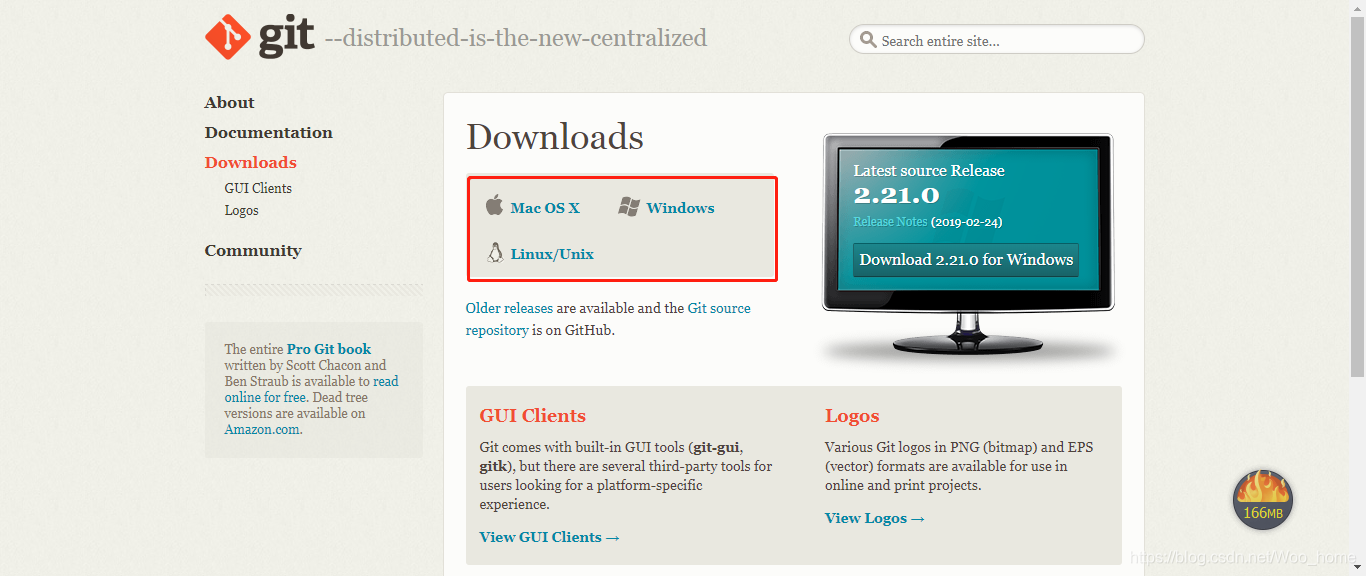This screenshot has width=1366, height=576.
Task: Click the flame 166MB floating icon
Action: 1263,499
